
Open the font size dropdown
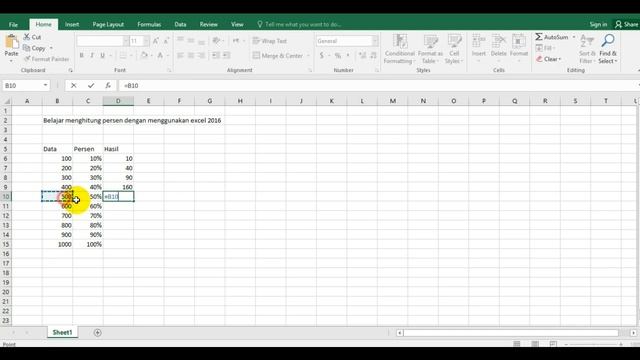point(146,41)
